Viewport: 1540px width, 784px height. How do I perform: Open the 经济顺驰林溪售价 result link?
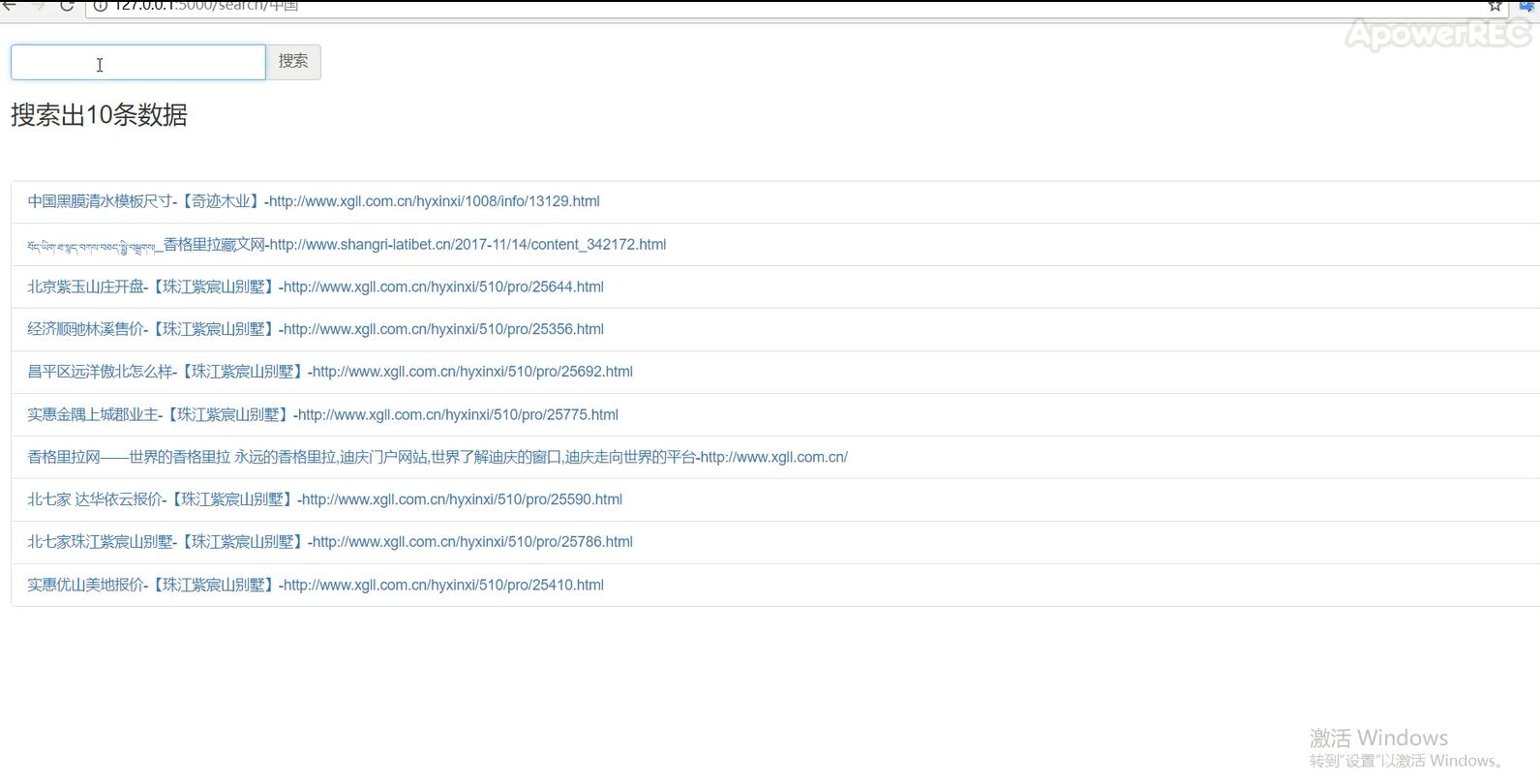point(316,329)
